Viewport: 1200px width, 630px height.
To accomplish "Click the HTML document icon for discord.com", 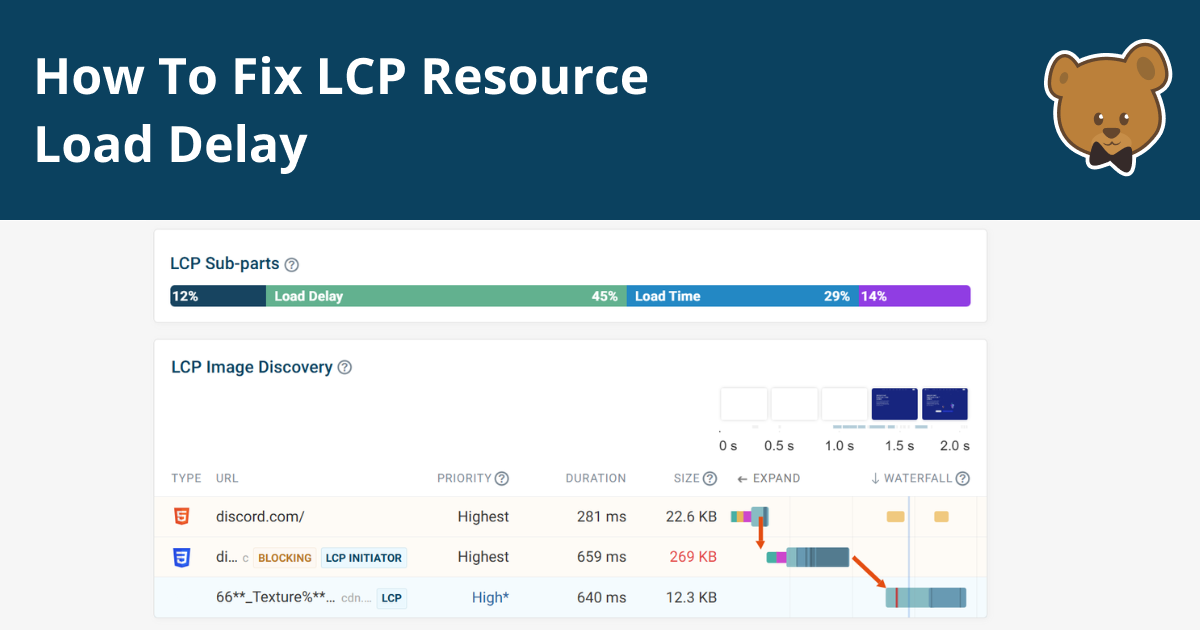I will pyautogui.click(x=184, y=516).
